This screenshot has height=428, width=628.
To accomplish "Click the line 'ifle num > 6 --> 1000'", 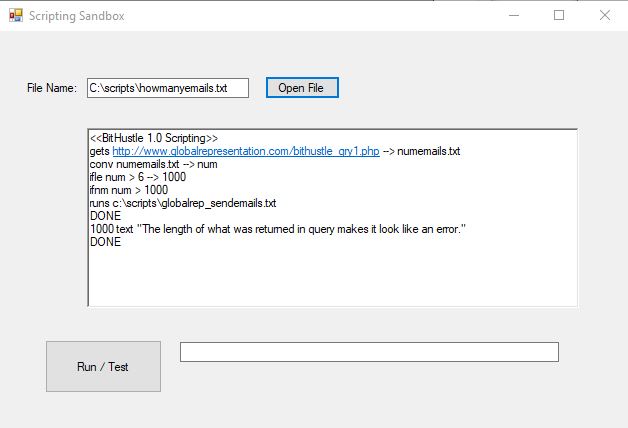I will (138, 177).
